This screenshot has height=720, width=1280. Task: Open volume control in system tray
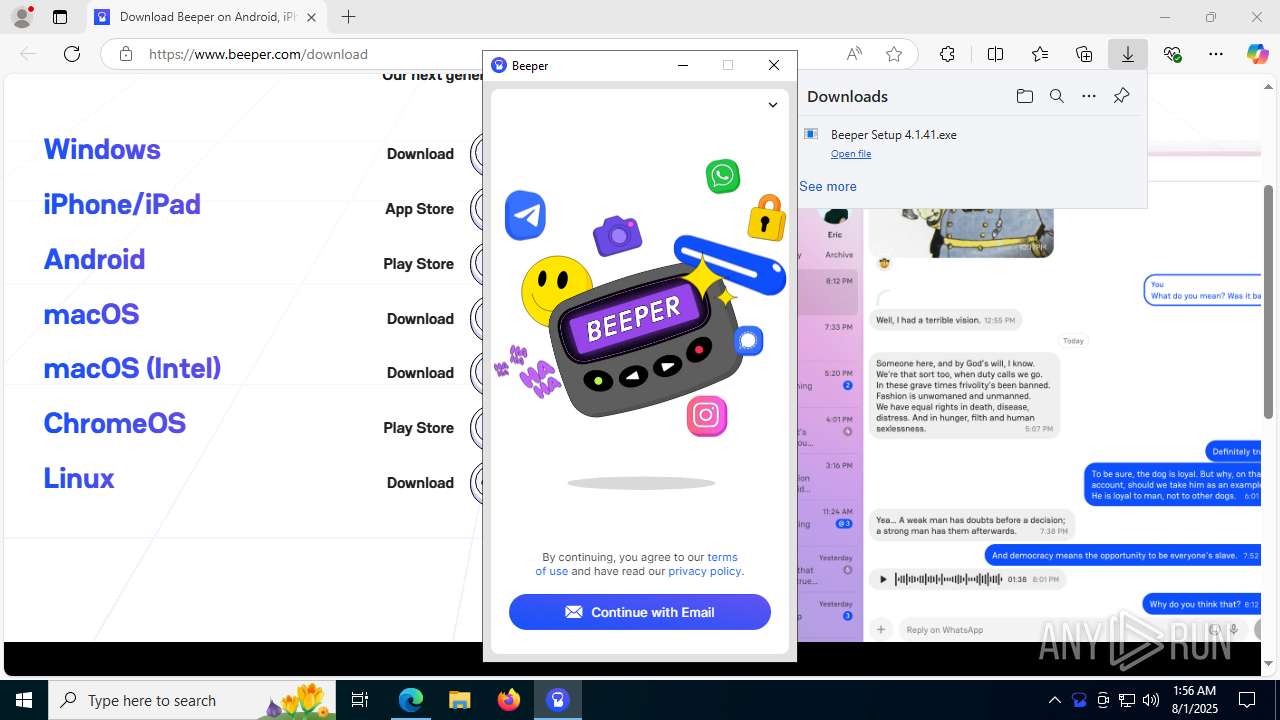(x=1151, y=700)
